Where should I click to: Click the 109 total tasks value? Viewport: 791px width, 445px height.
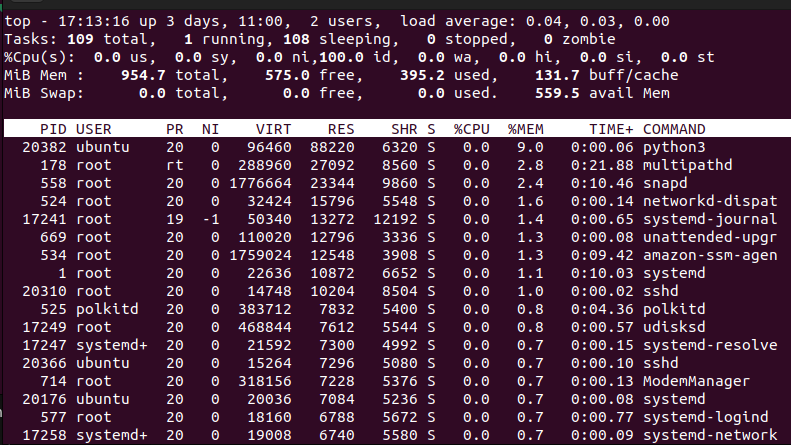[80, 39]
